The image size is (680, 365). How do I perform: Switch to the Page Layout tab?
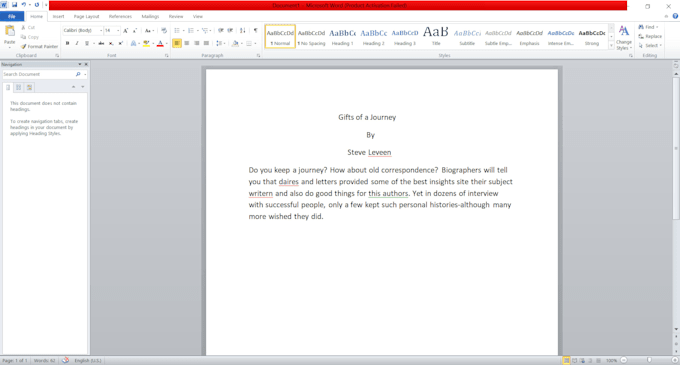tap(86, 16)
